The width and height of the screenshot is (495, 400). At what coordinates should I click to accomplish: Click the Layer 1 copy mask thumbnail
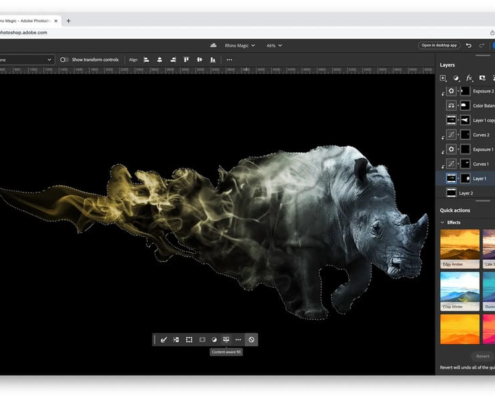point(465,120)
